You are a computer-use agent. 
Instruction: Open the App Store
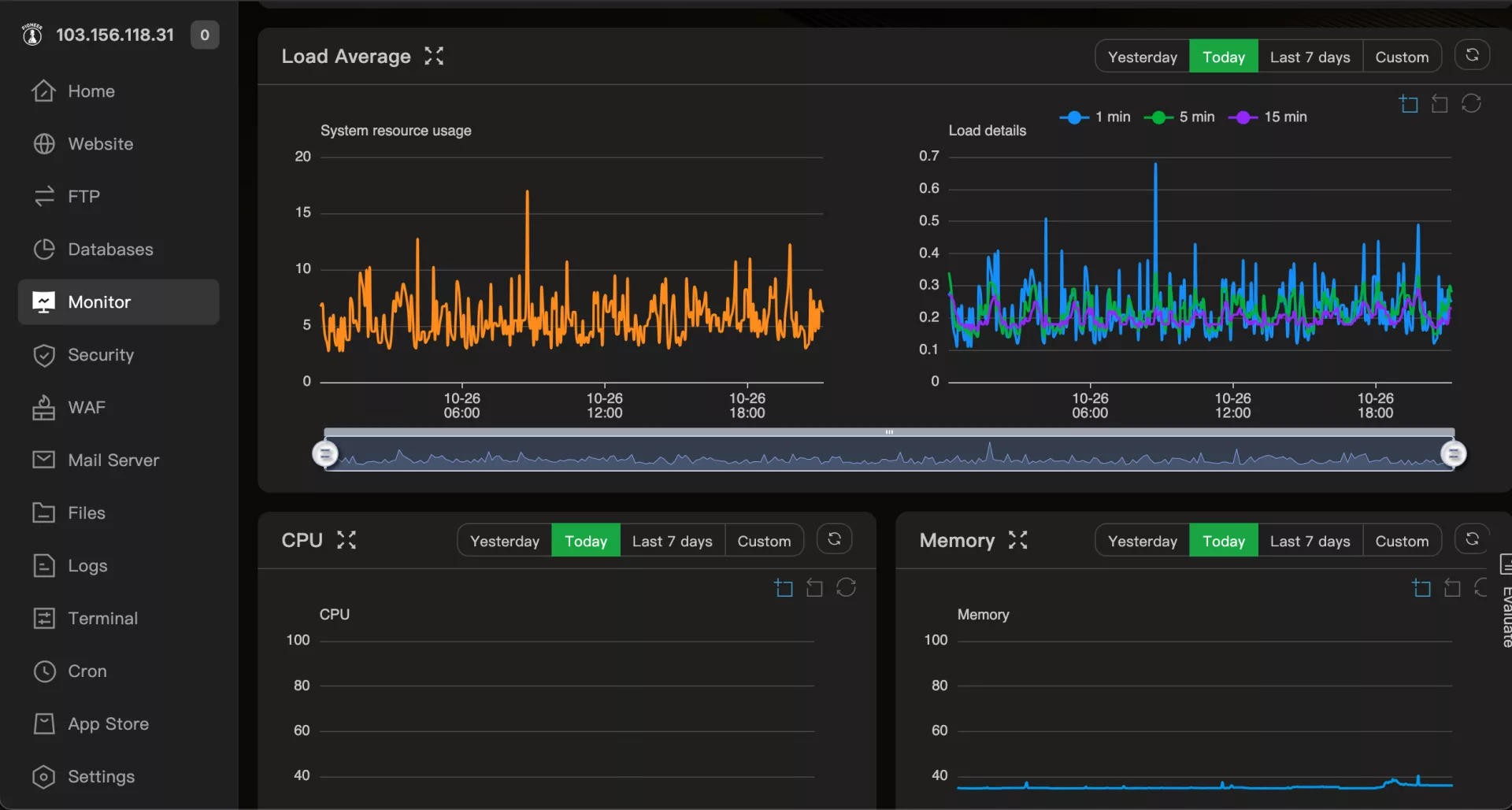[x=118, y=724]
